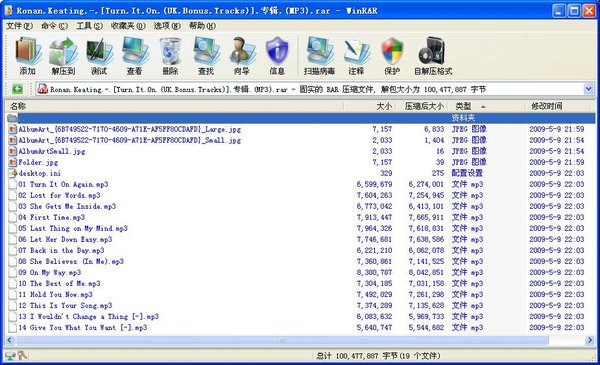This screenshot has height=365, width=600.
Task: Minimize the WinRAR window
Action: (559, 11)
